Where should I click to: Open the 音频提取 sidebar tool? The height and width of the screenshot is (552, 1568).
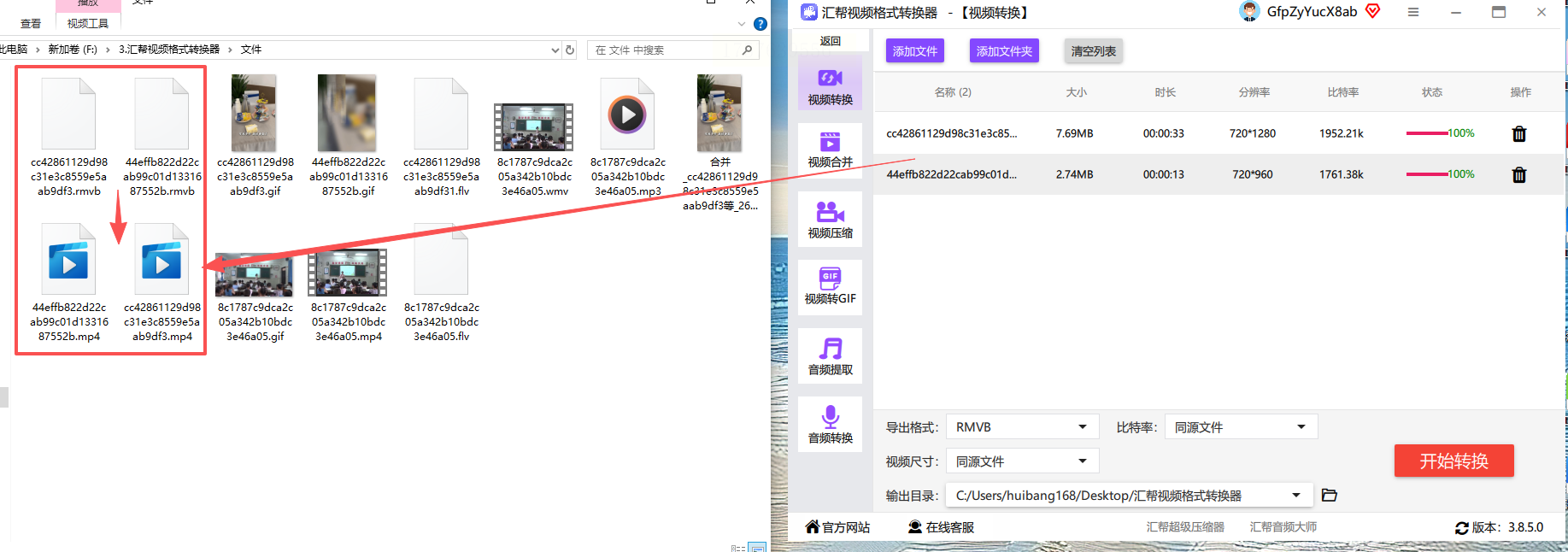tap(830, 356)
